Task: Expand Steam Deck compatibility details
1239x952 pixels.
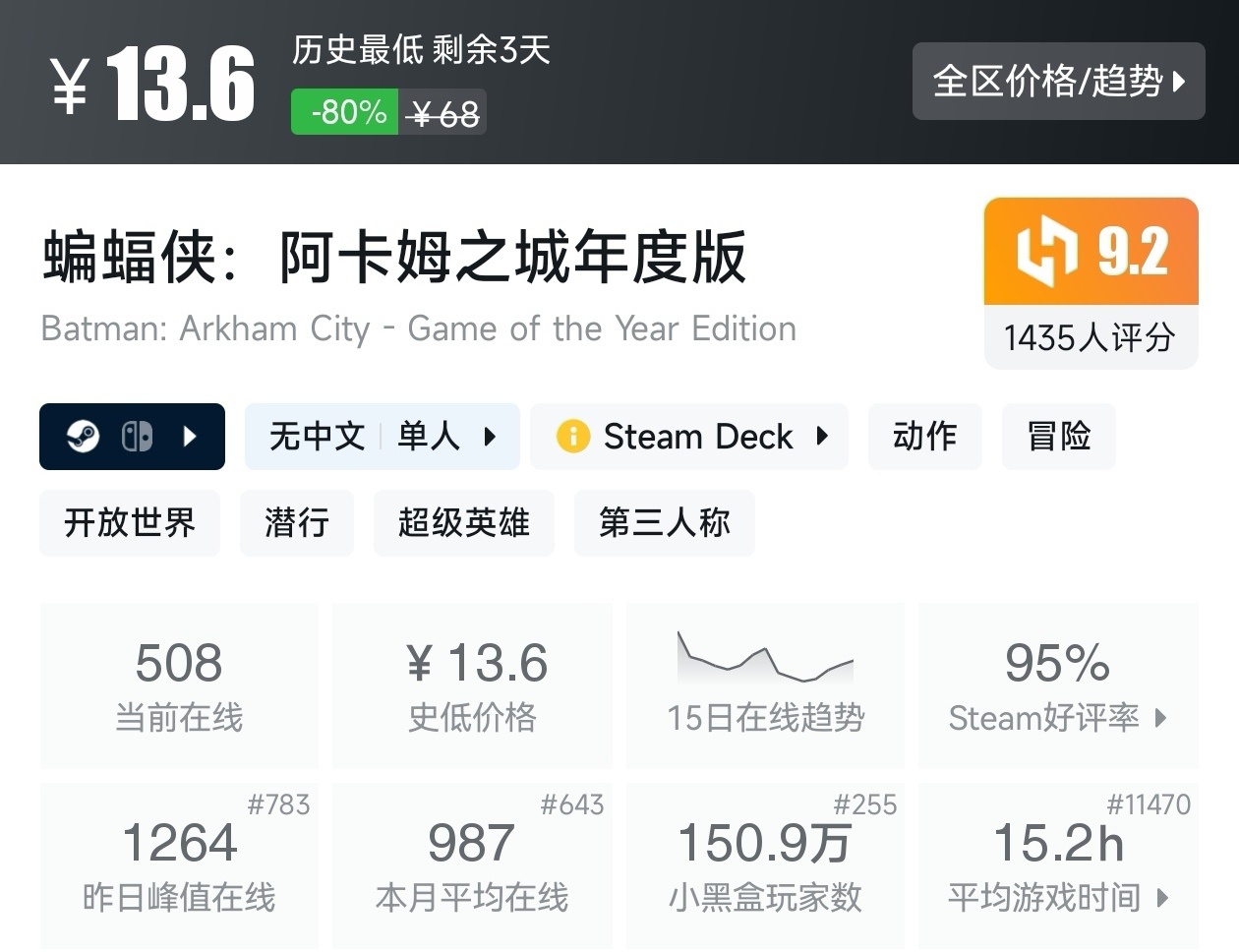Action: click(822, 437)
